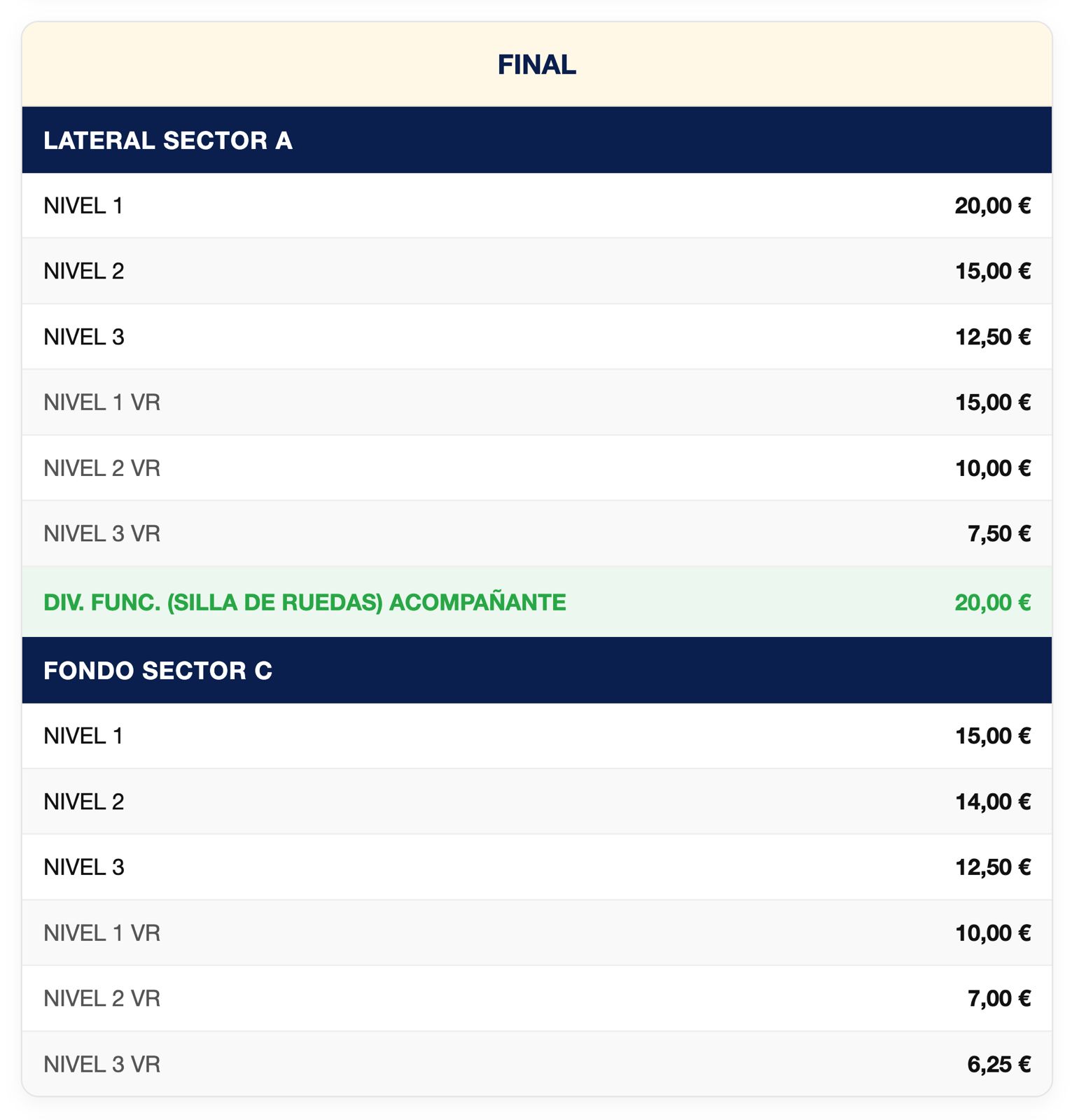This screenshot has height=1120, width=1072.
Task: Select NIVEL 2 VR priced 10,00 € in Lateral
Action: coord(536,468)
